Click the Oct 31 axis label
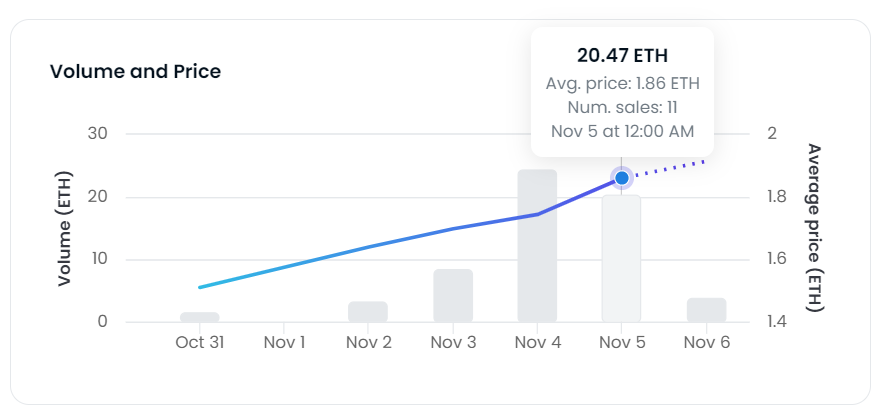Screen dimensions: 880x420 [199, 343]
